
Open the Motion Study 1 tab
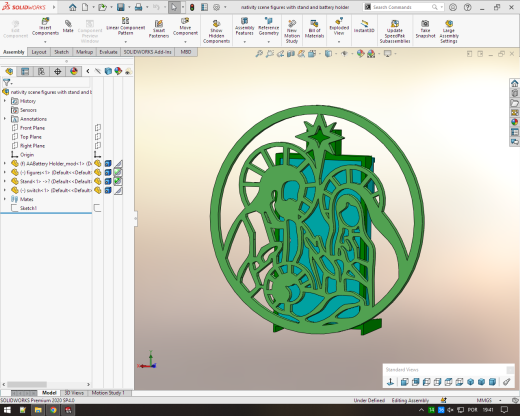click(x=108, y=393)
